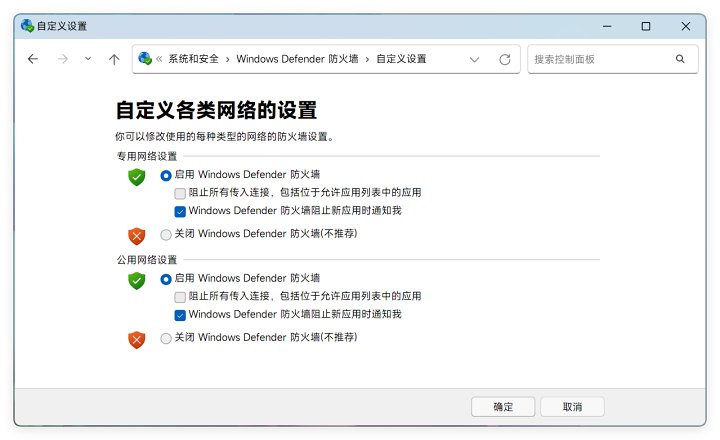Click the control panel icon in address bar
Image resolution: width=720 pixels, height=440 pixels.
145,59
